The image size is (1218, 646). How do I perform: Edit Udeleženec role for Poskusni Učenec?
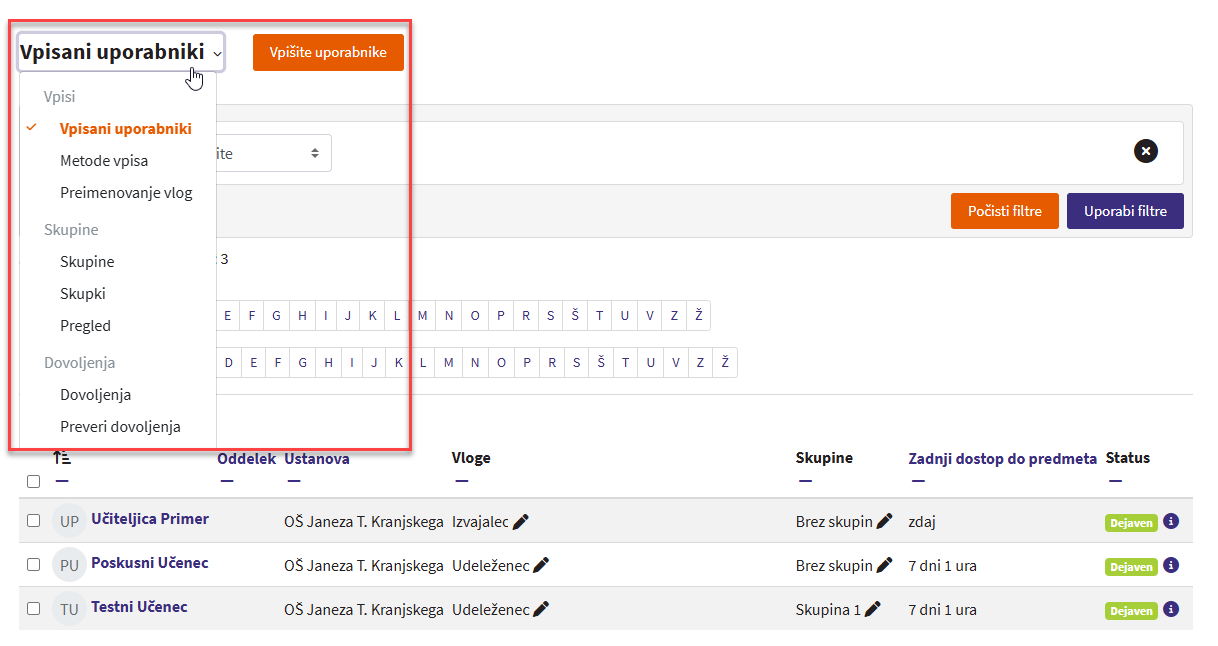(x=541, y=565)
